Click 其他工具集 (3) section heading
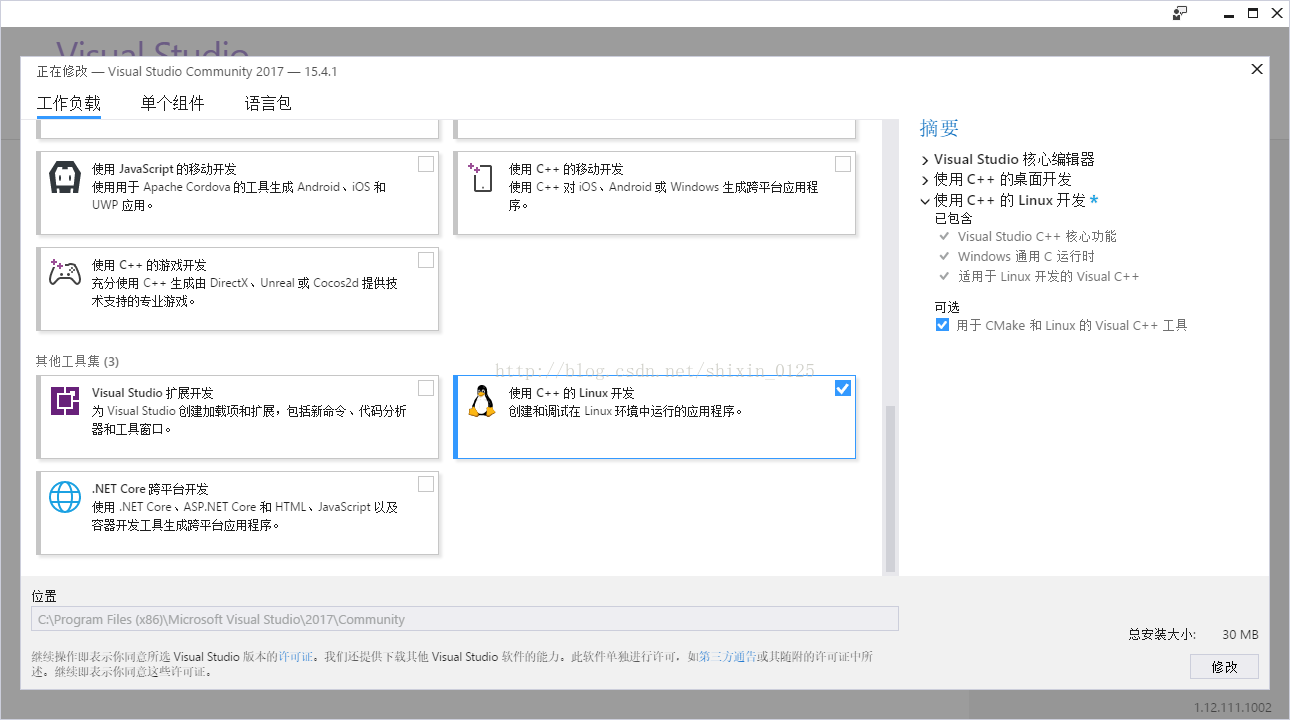 click(77, 361)
